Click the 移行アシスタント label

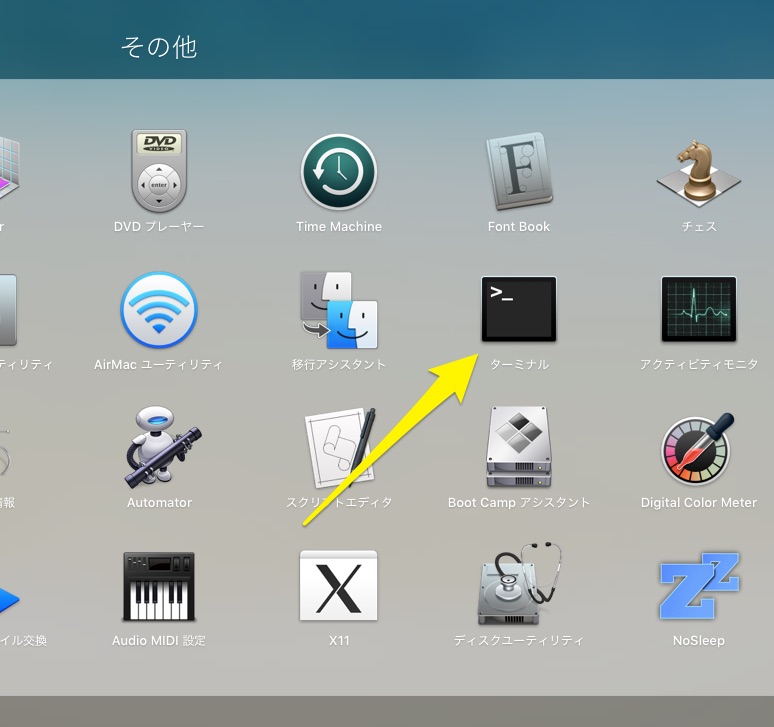[x=339, y=364]
